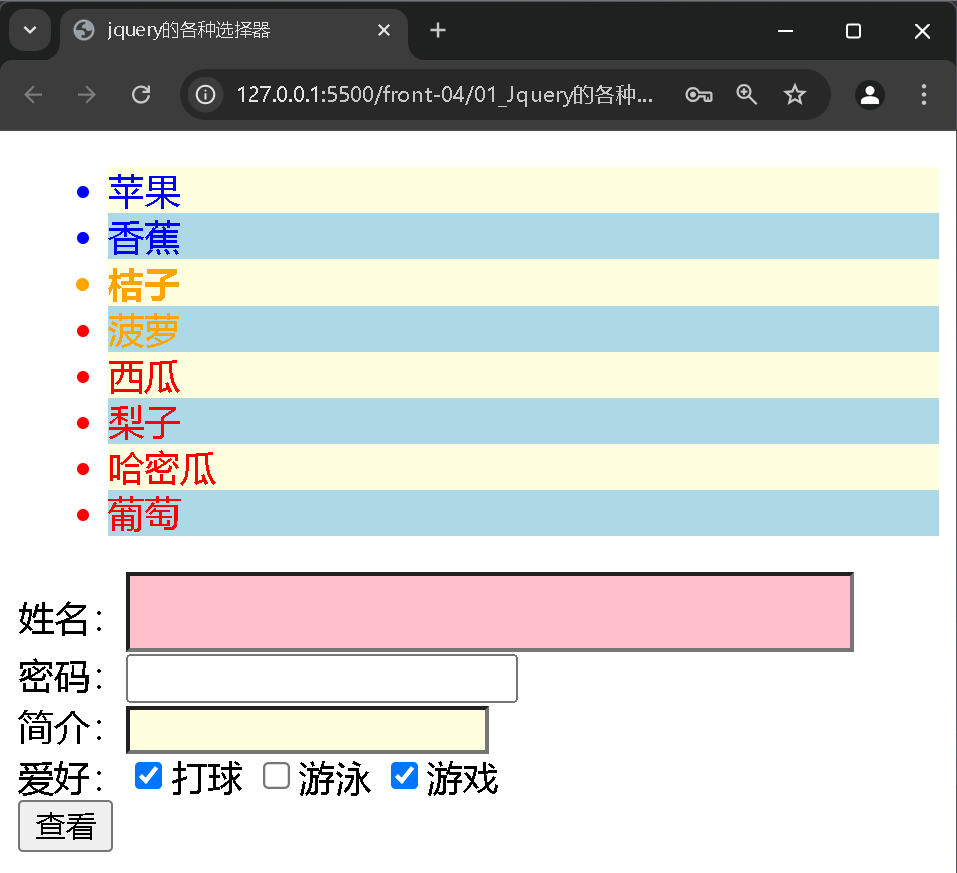Go forward to next page
957x873 pixels.
(87, 95)
